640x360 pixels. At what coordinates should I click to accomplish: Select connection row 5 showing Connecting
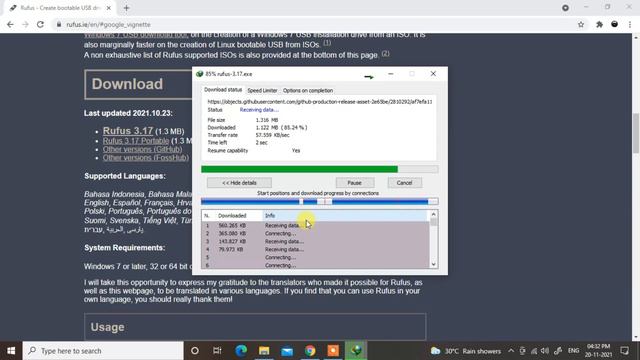[x=315, y=257]
